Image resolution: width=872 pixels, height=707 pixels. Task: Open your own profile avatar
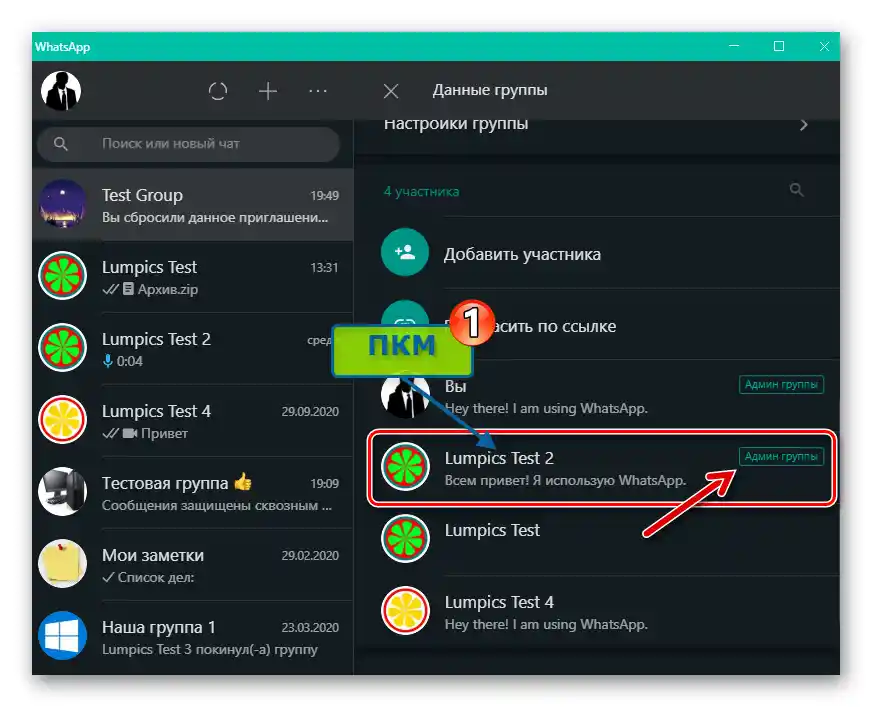click(61, 91)
